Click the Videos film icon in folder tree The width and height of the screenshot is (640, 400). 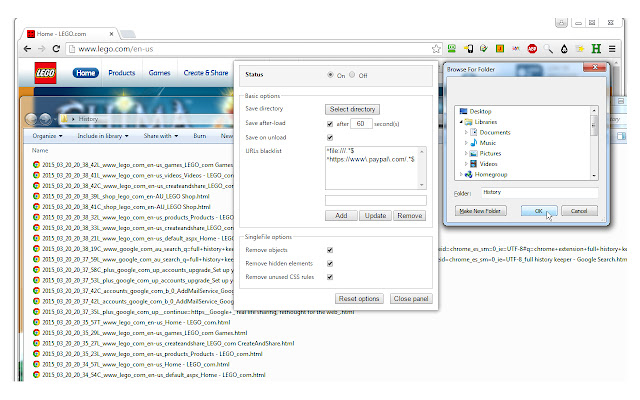pyautogui.click(x=473, y=164)
